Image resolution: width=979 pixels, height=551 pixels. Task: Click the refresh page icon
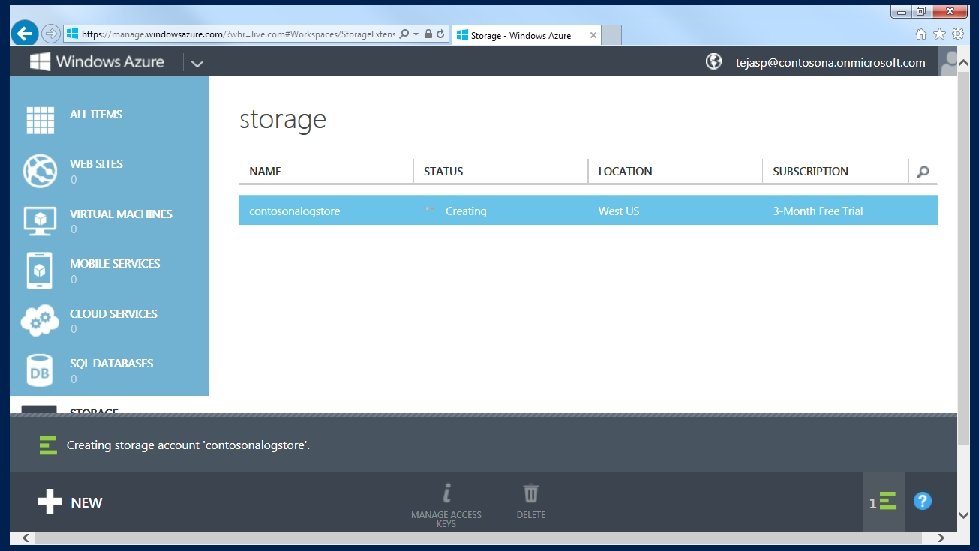point(440,34)
